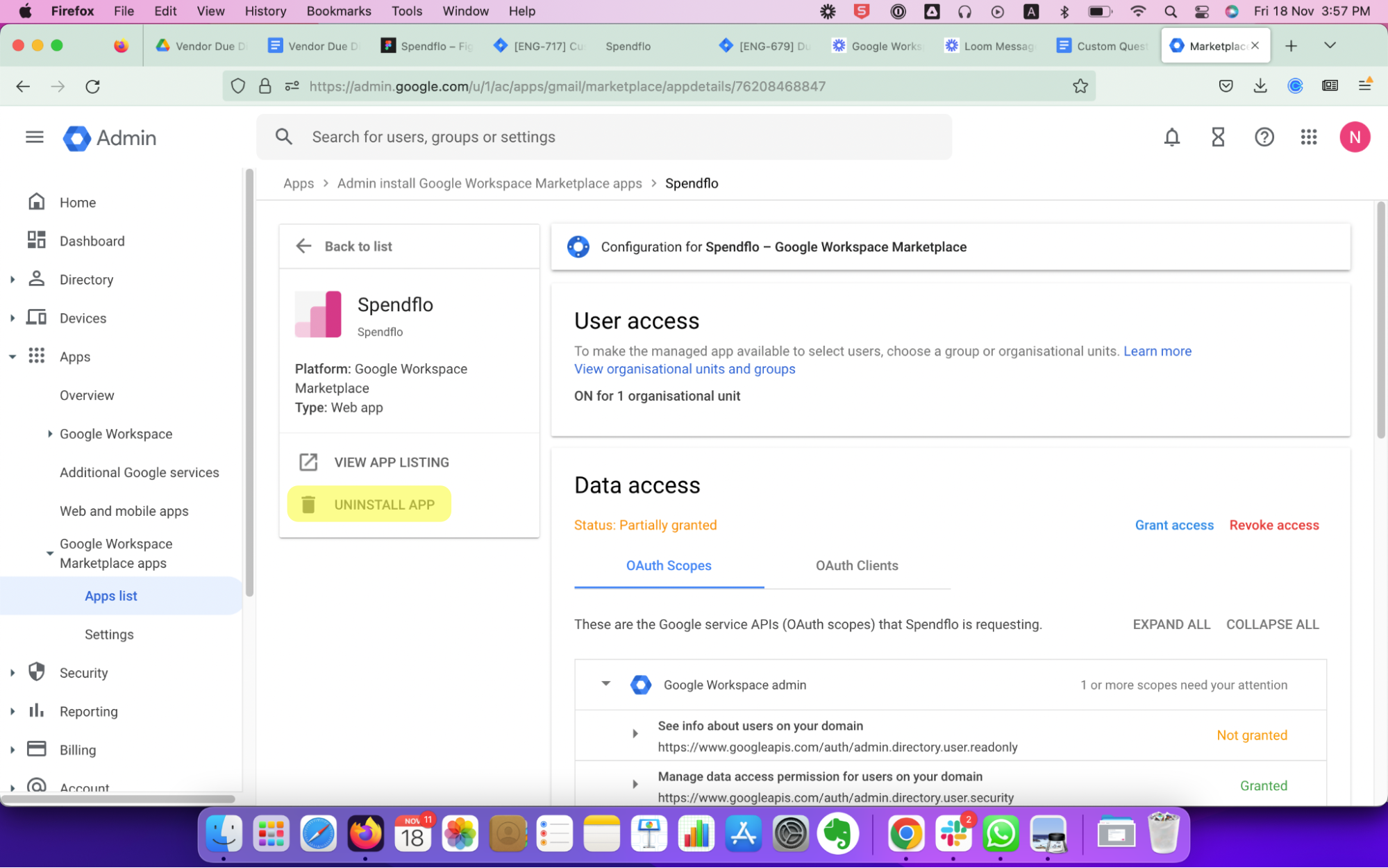
Task: Expand 'Manage data access permission' scope
Action: click(x=635, y=785)
